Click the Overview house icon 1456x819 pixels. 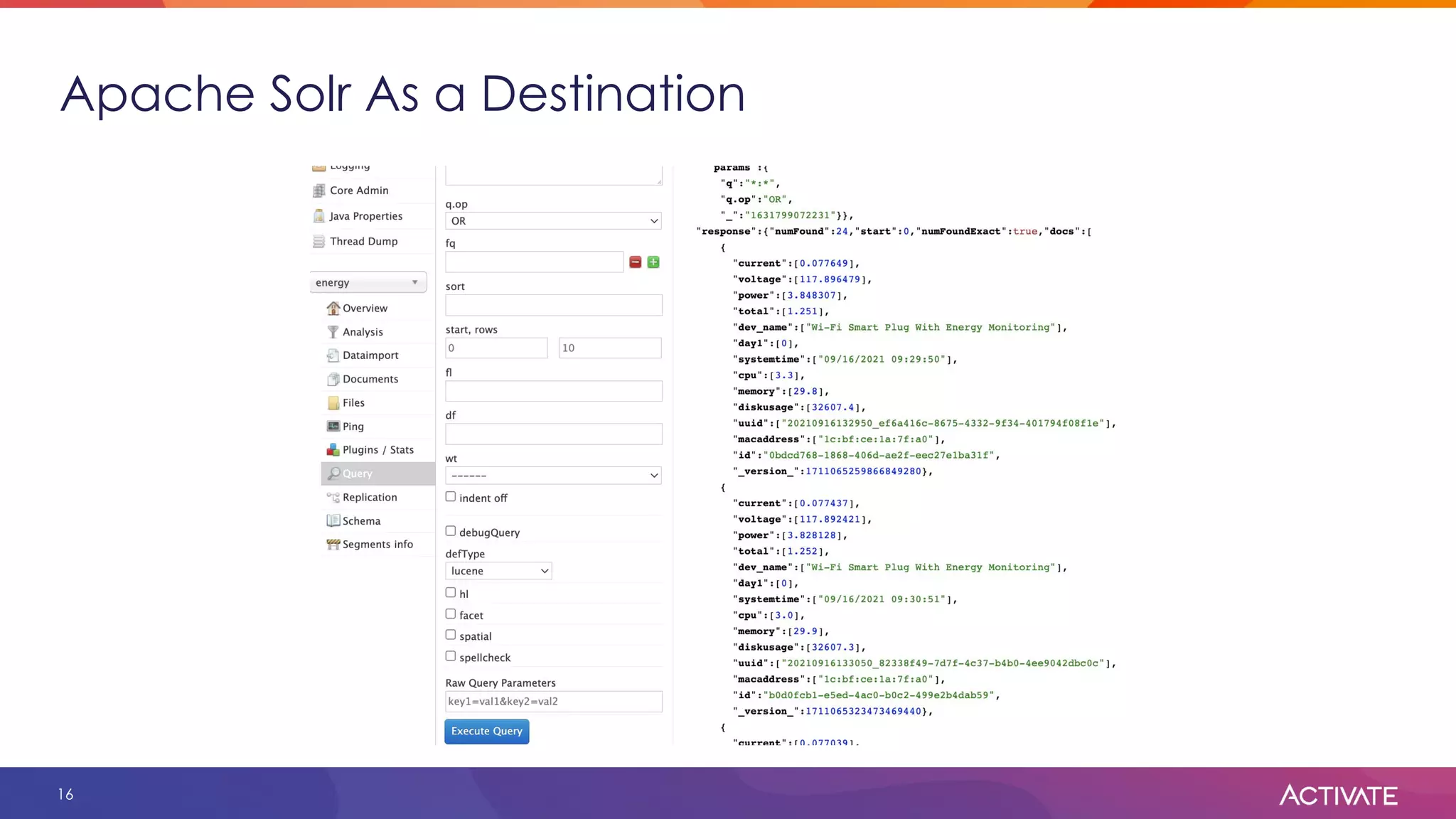[x=333, y=308]
